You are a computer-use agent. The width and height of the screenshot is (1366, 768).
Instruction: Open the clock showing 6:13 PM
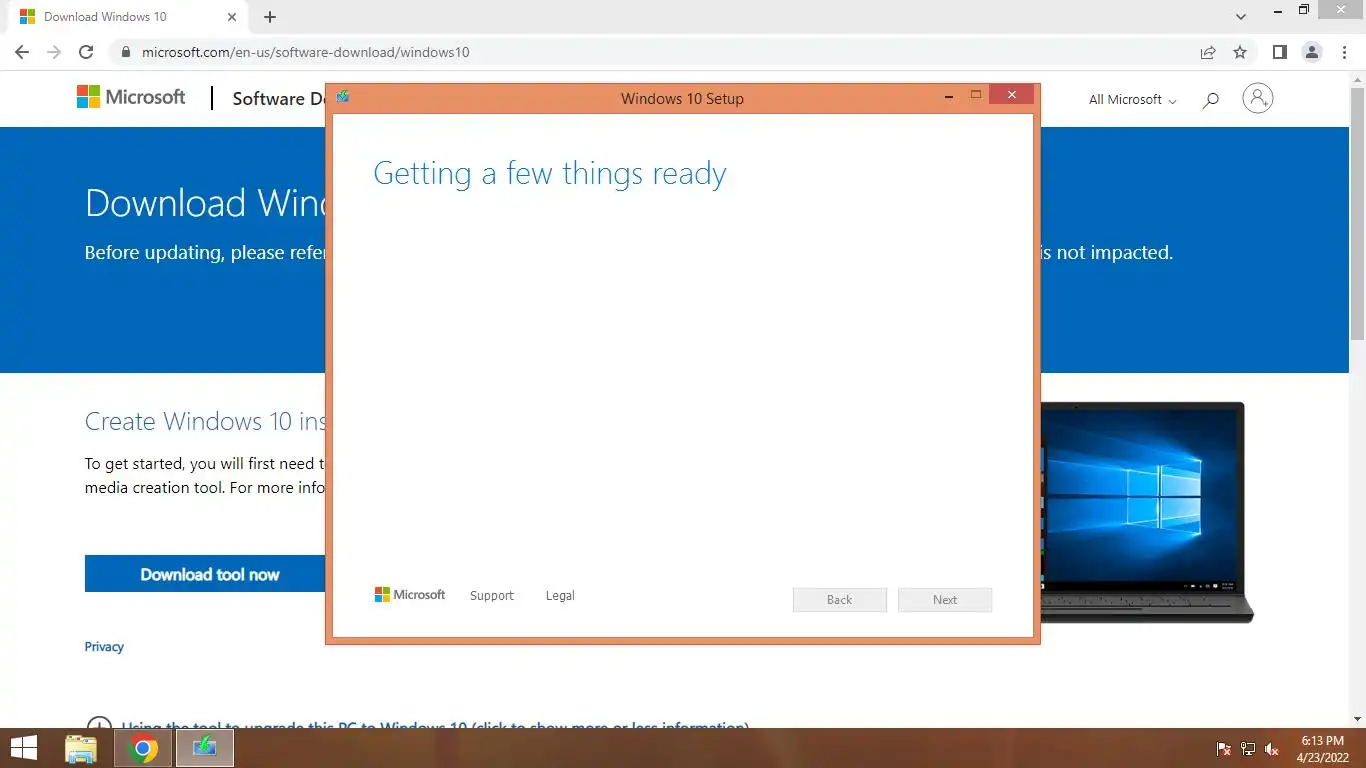[1322, 749]
